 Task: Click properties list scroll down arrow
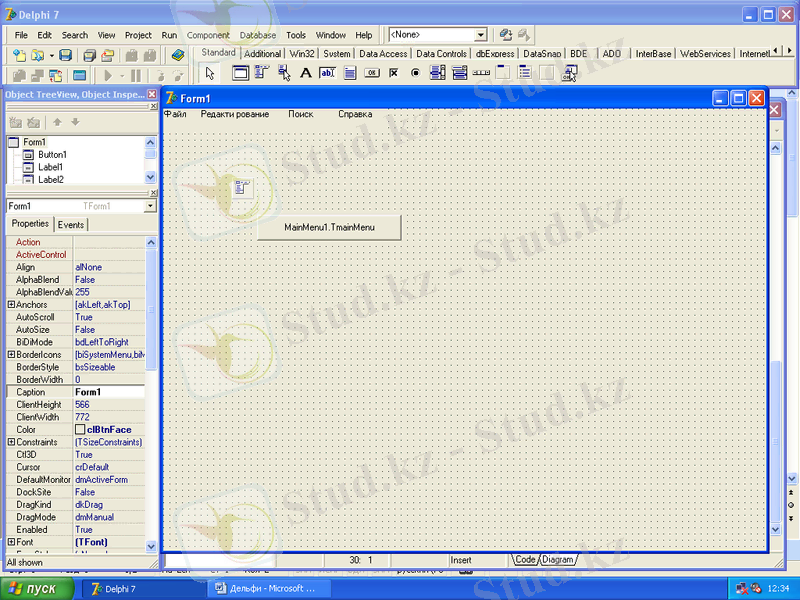[x=151, y=546]
